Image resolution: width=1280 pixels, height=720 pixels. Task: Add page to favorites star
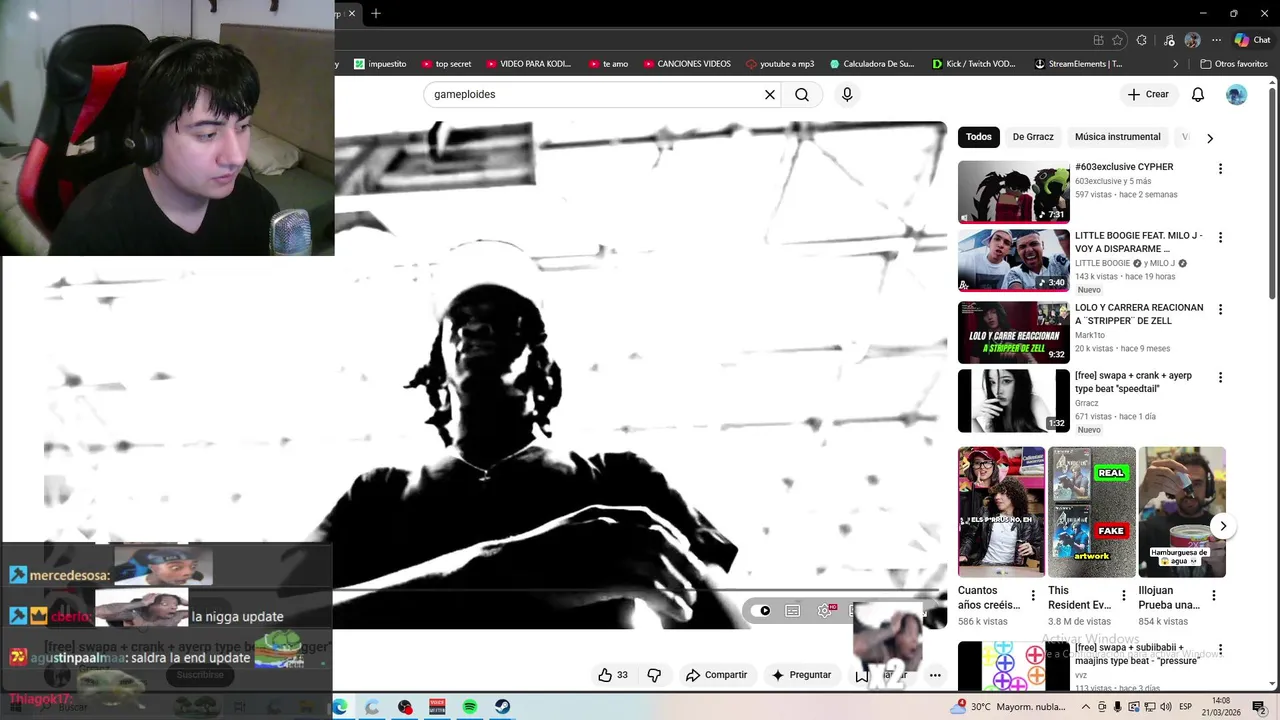(1118, 40)
